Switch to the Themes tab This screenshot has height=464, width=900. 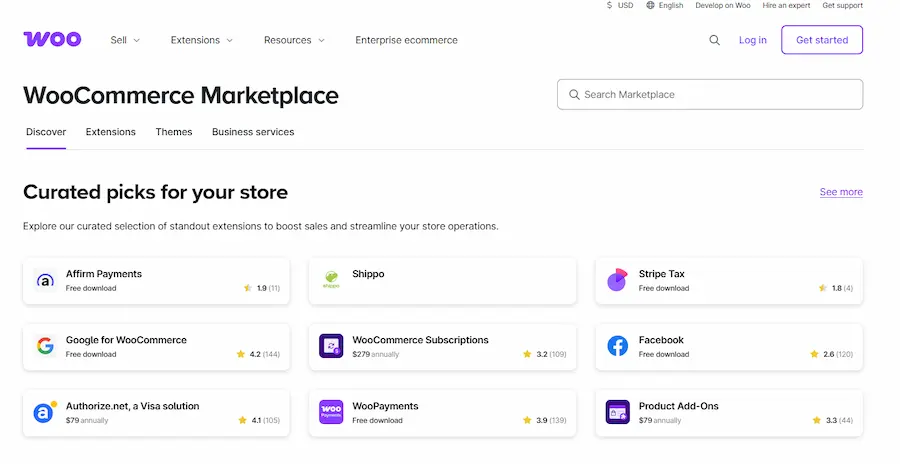click(174, 132)
